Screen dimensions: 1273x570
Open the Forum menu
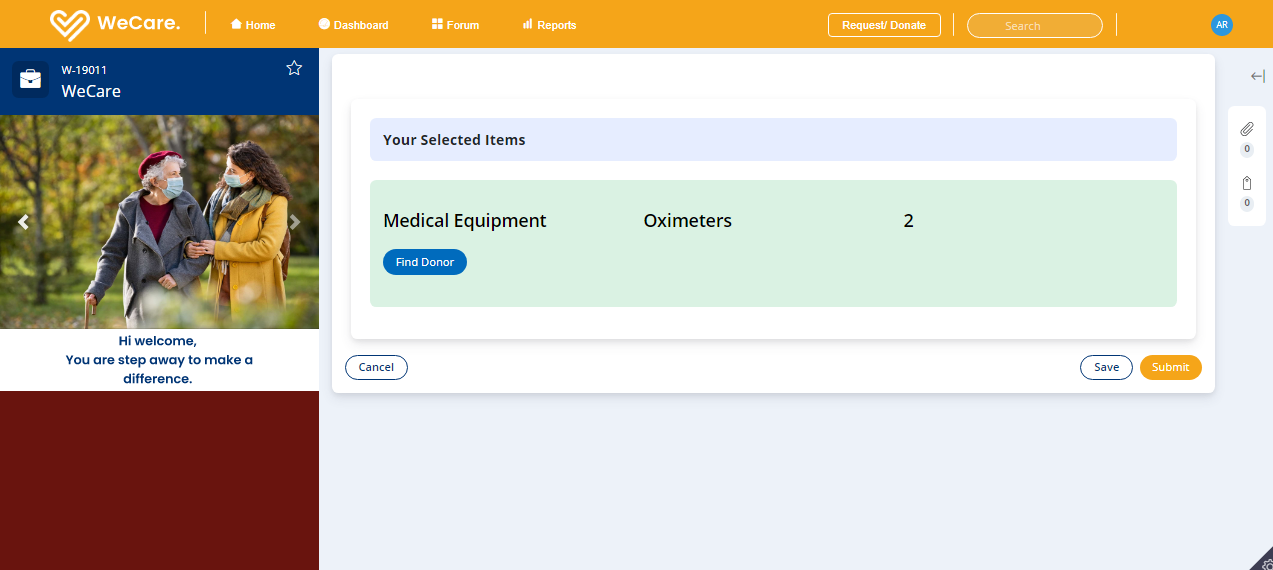pyautogui.click(x=455, y=25)
